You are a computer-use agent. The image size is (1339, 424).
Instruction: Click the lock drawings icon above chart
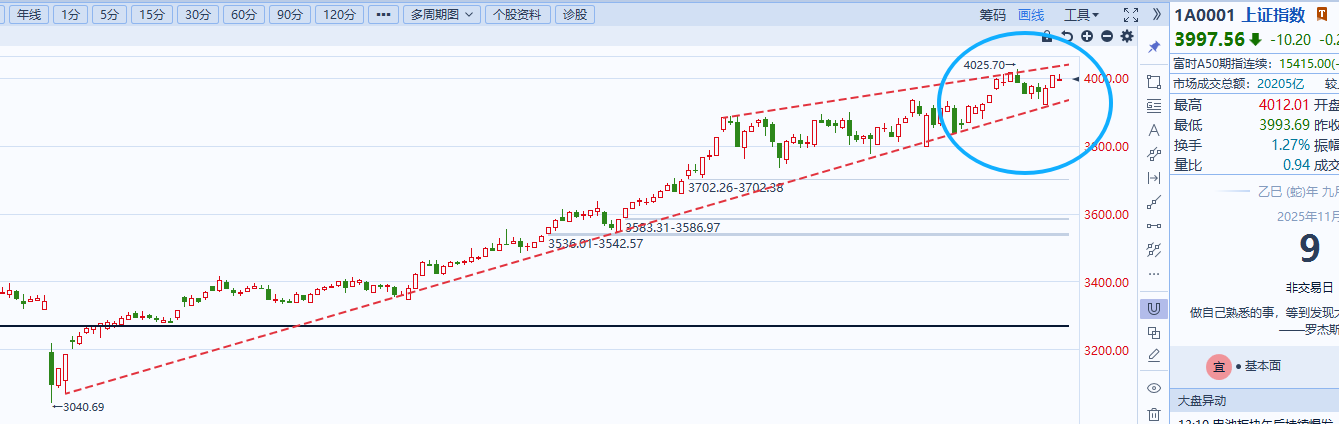(x=1047, y=36)
